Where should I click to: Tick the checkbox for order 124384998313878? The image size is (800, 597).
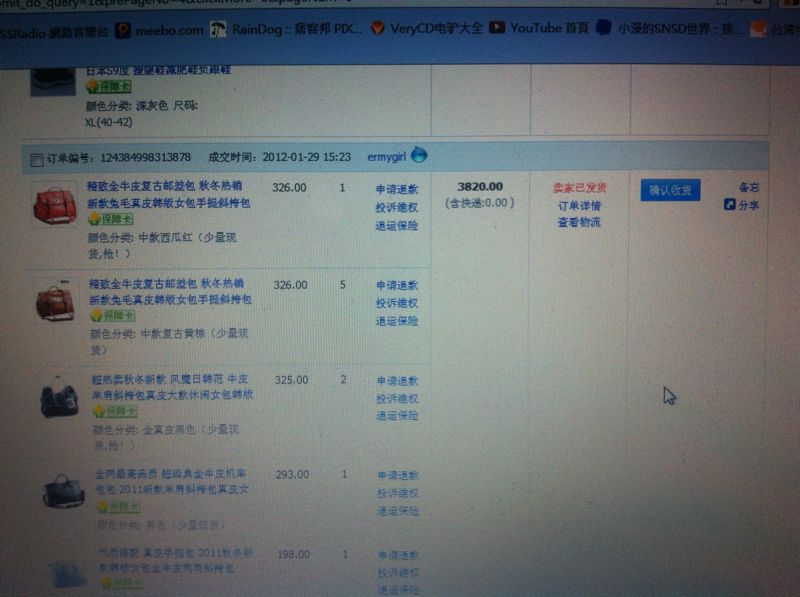click(37, 160)
